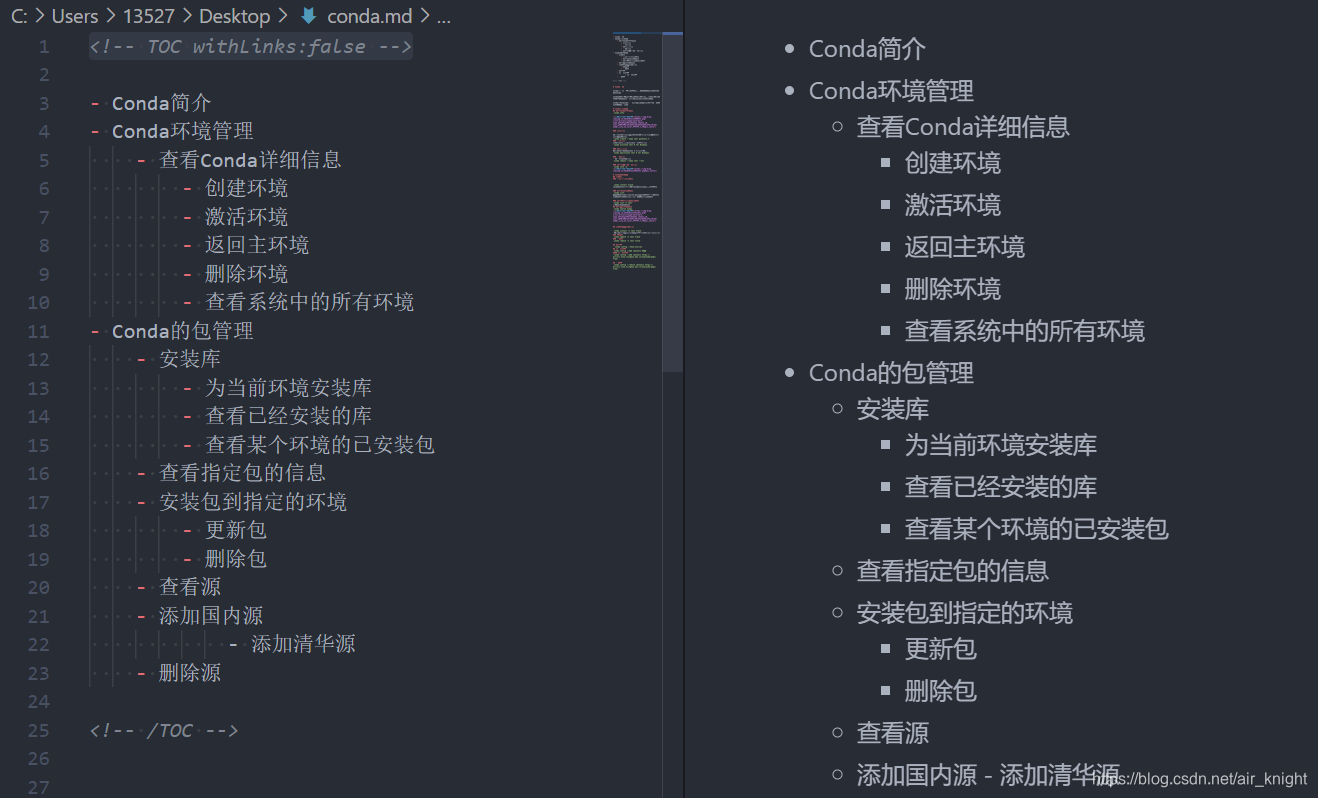This screenshot has width=1318, height=798.
Task: Open the Desktop breadcrumb folder
Action: pyautogui.click(x=234, y=16)
